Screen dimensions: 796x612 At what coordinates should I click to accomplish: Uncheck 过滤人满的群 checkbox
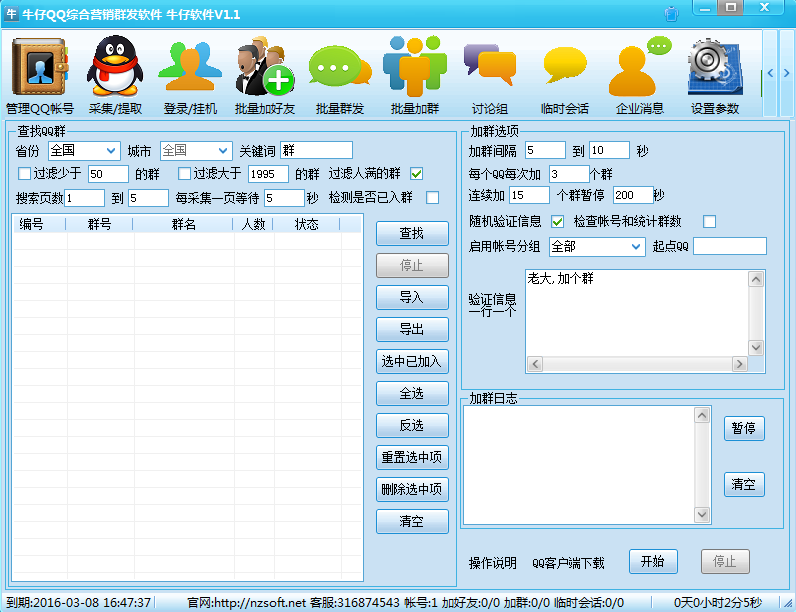click(417, 174)
